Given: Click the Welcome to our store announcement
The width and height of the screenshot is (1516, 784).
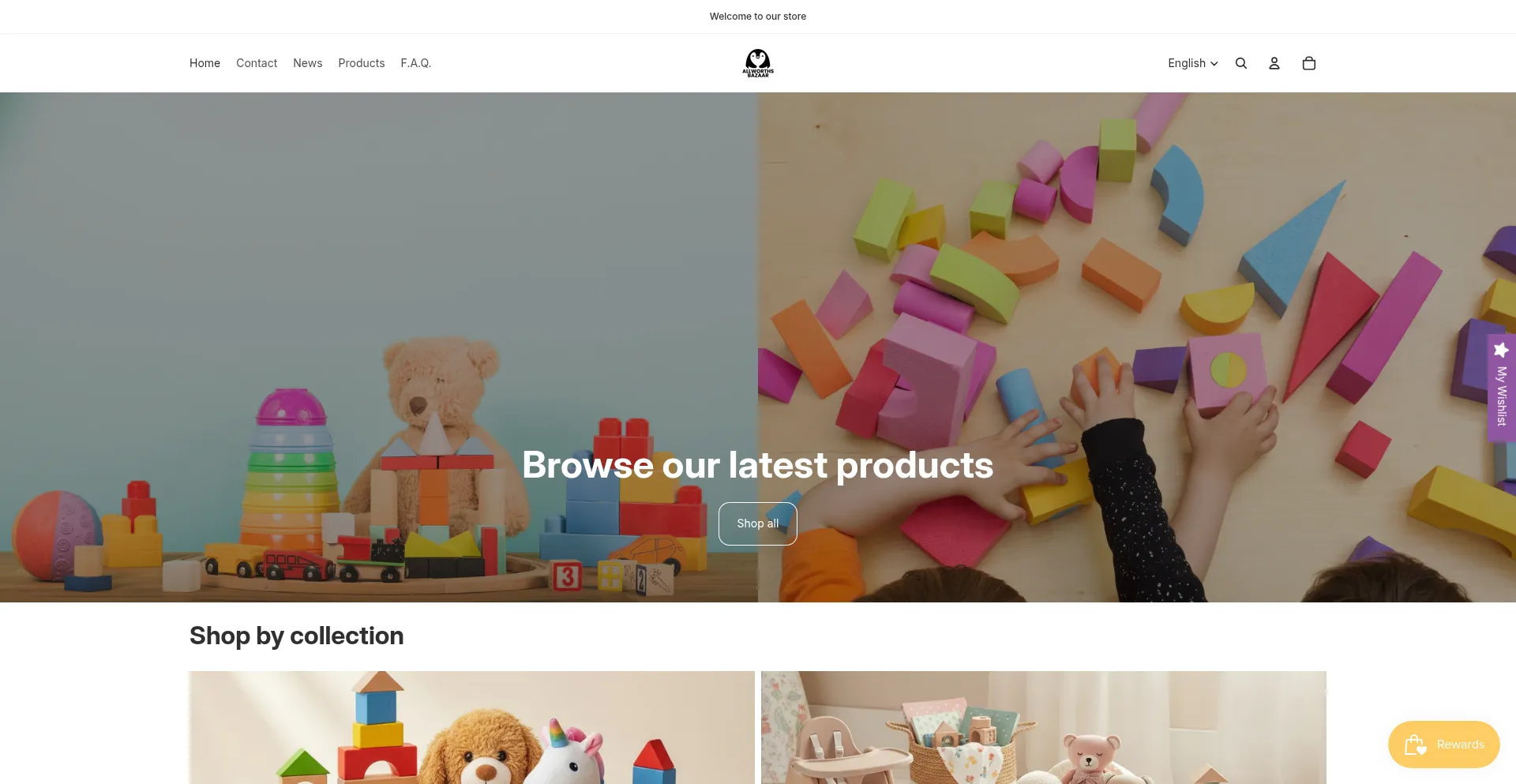Looking at the screenshot, I should point(758,17).
